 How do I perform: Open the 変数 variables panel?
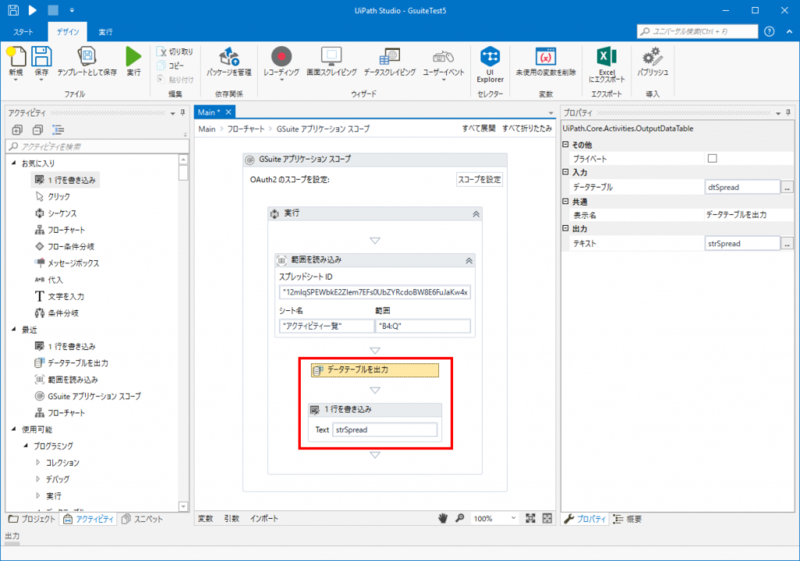(x=206, y=519)
